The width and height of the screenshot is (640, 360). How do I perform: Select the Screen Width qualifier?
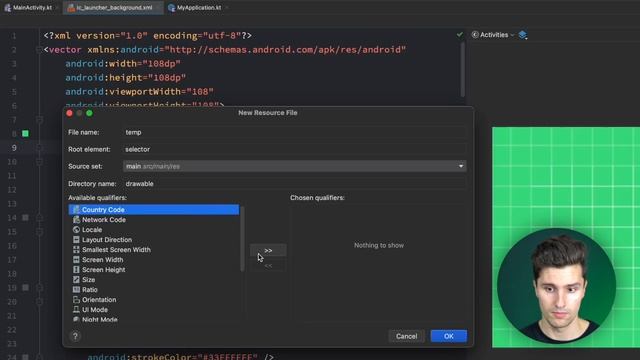click(x=154, y=260)
